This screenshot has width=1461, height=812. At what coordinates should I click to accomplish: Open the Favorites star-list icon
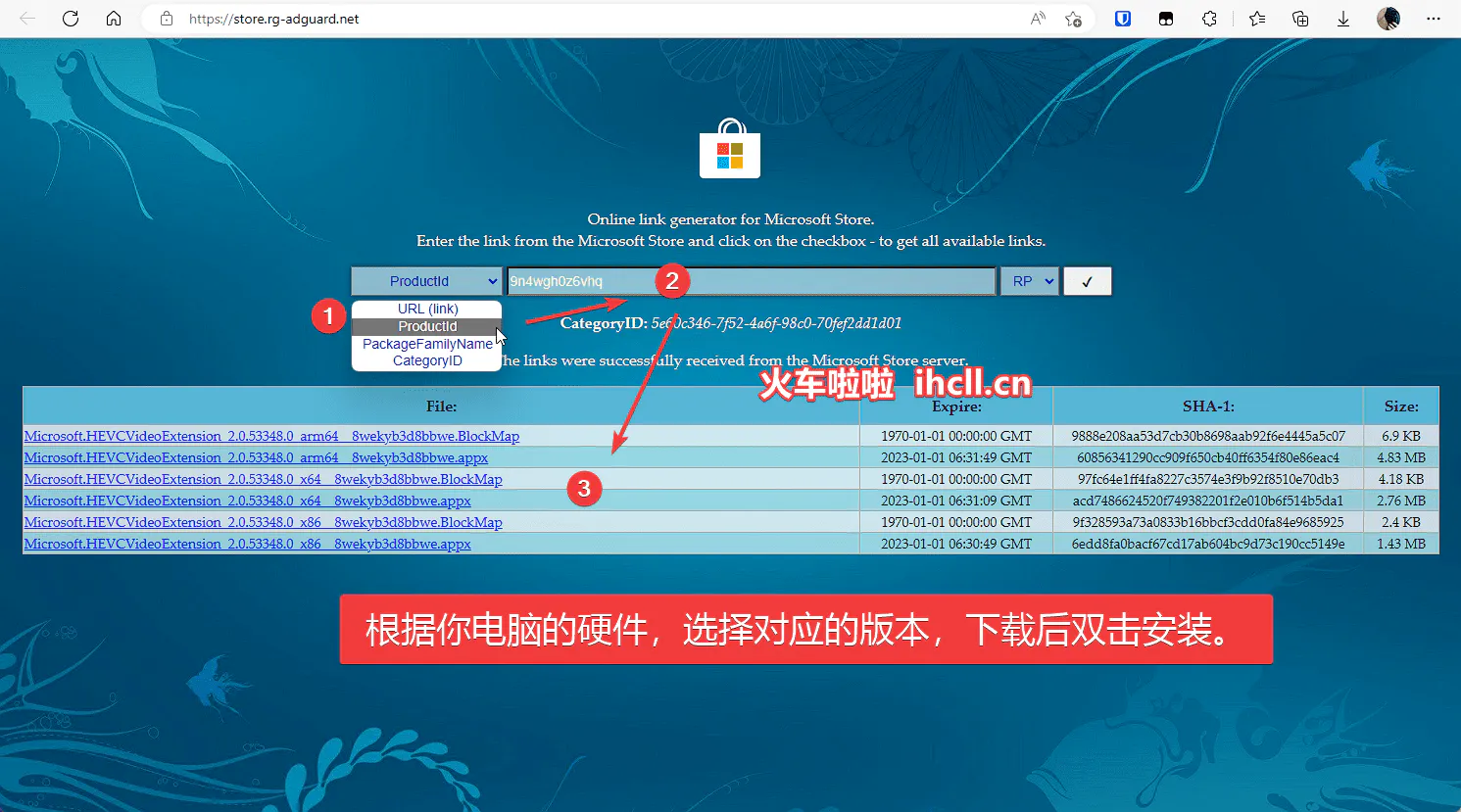pyautogui.click(x=1256, y=18)
